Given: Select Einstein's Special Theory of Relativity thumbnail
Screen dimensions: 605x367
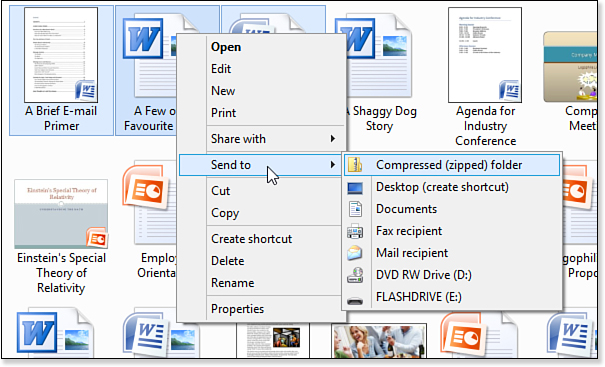Looking at the screenshot, I should tap(61, 214).
